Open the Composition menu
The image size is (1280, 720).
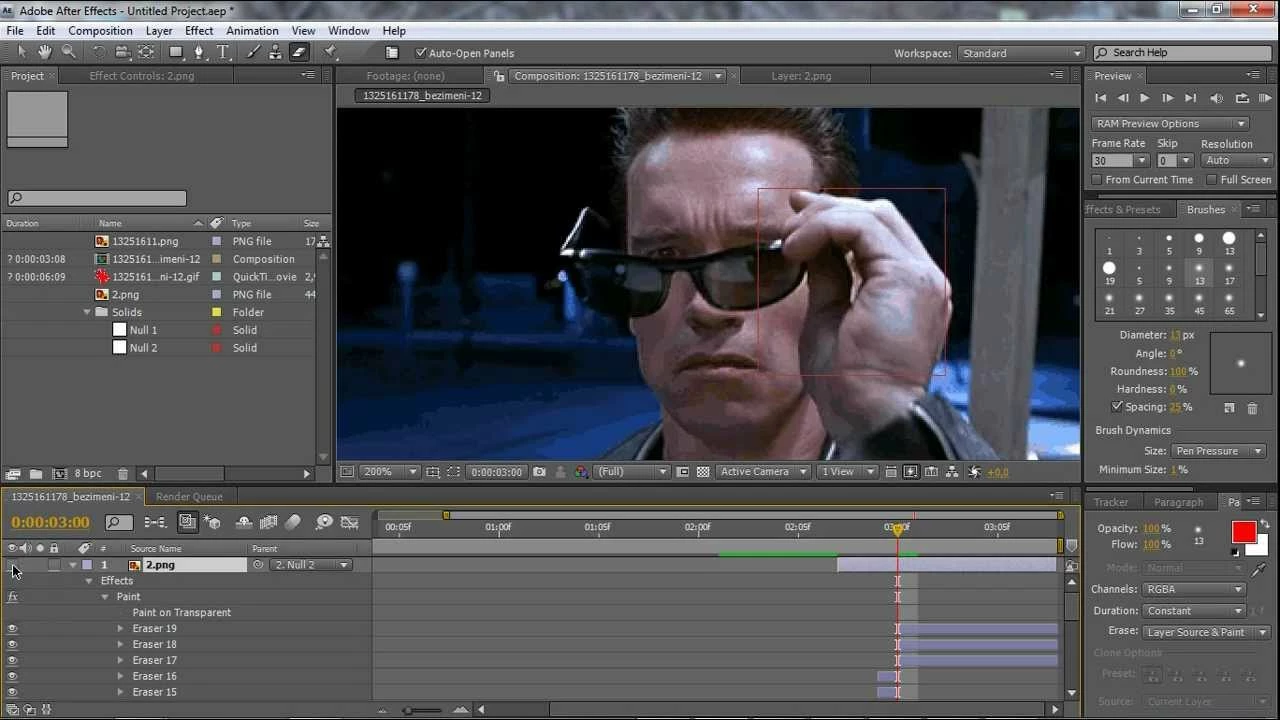(100, 31)
